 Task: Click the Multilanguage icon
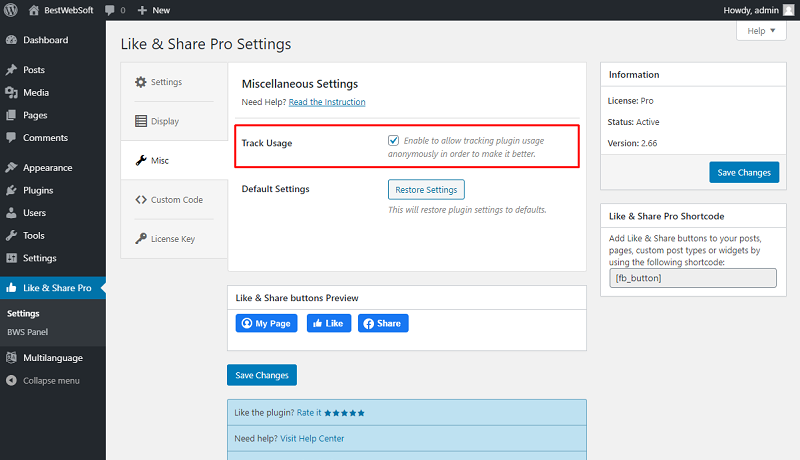tap(11, 357)
